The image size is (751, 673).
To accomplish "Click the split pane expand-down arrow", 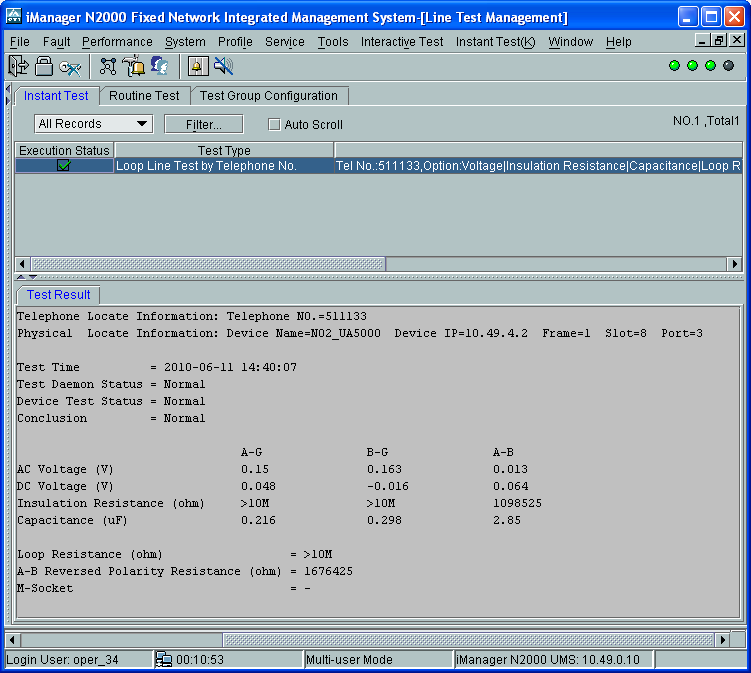I will [32, 277].
